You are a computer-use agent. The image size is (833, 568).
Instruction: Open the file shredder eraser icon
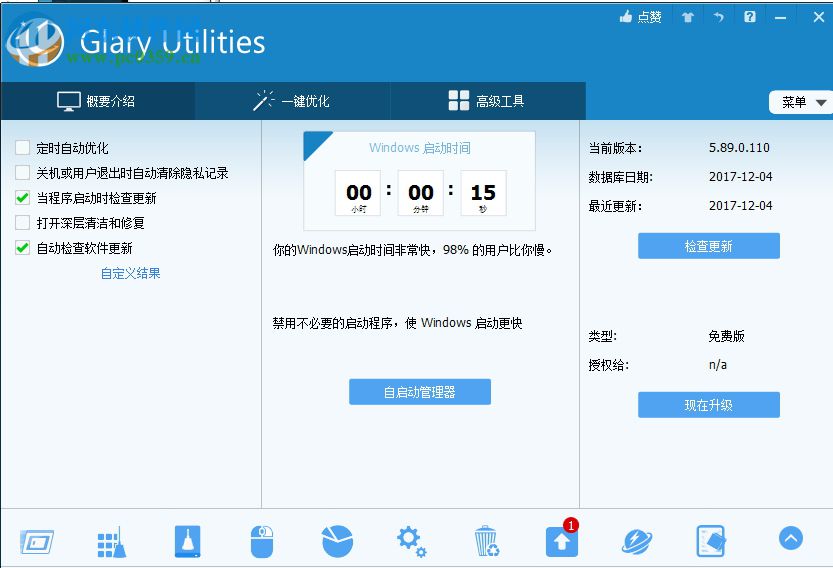(x=711, y=541)
